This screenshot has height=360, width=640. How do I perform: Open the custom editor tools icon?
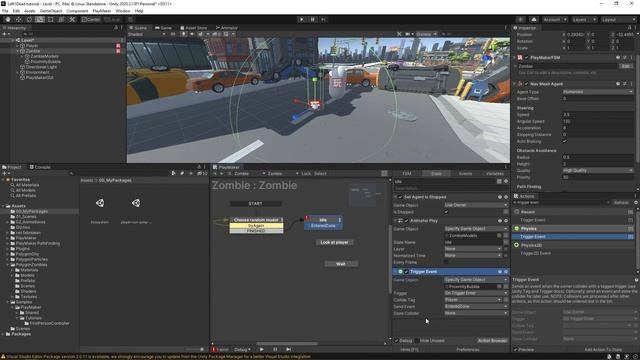72,19
